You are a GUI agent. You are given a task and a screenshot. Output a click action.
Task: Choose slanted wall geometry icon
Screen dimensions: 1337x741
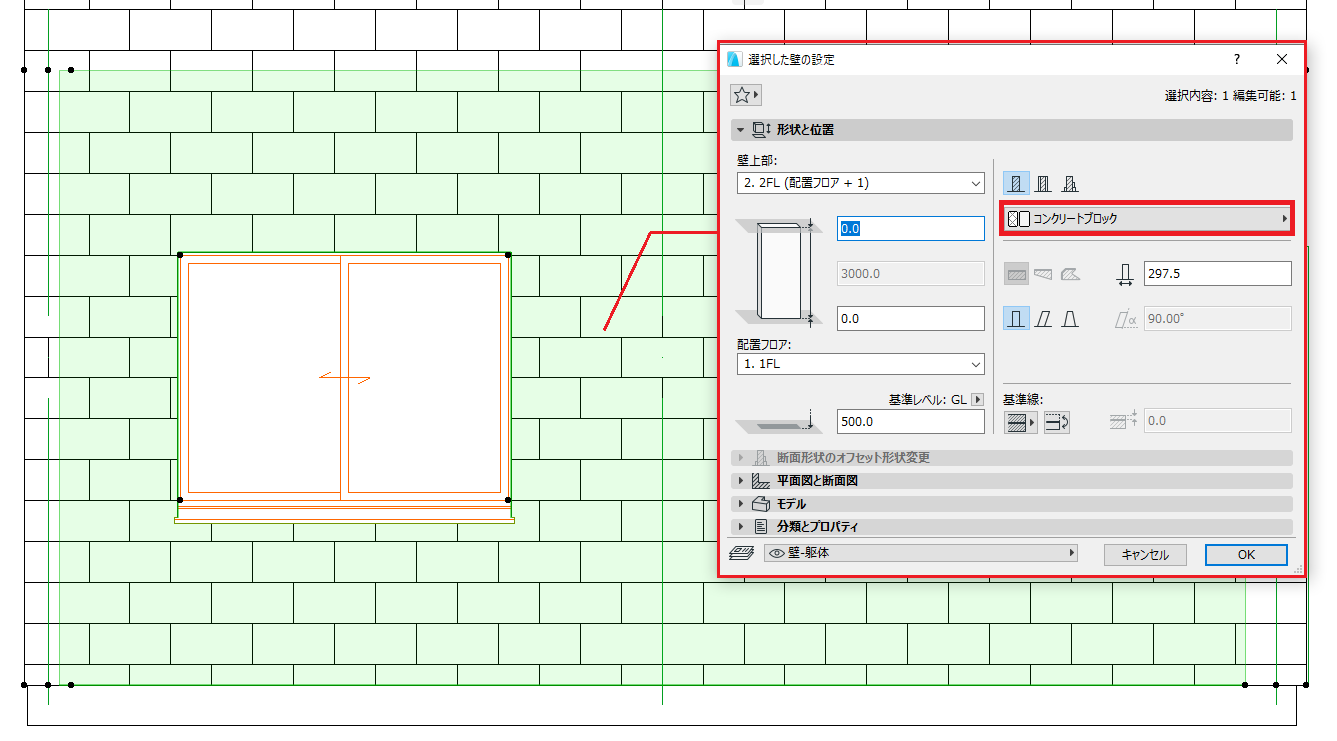pyautogui.click(x=1043, y=319)
